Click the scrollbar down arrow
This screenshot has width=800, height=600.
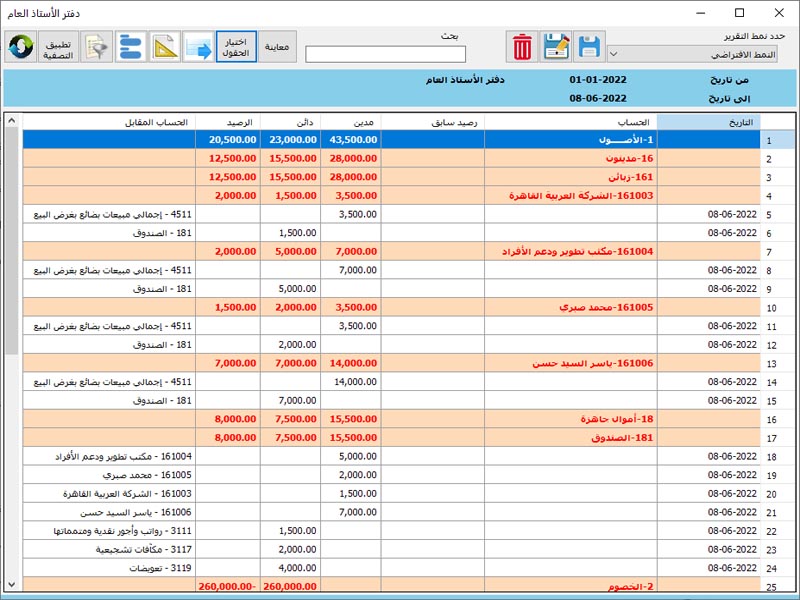pos(12,583)
